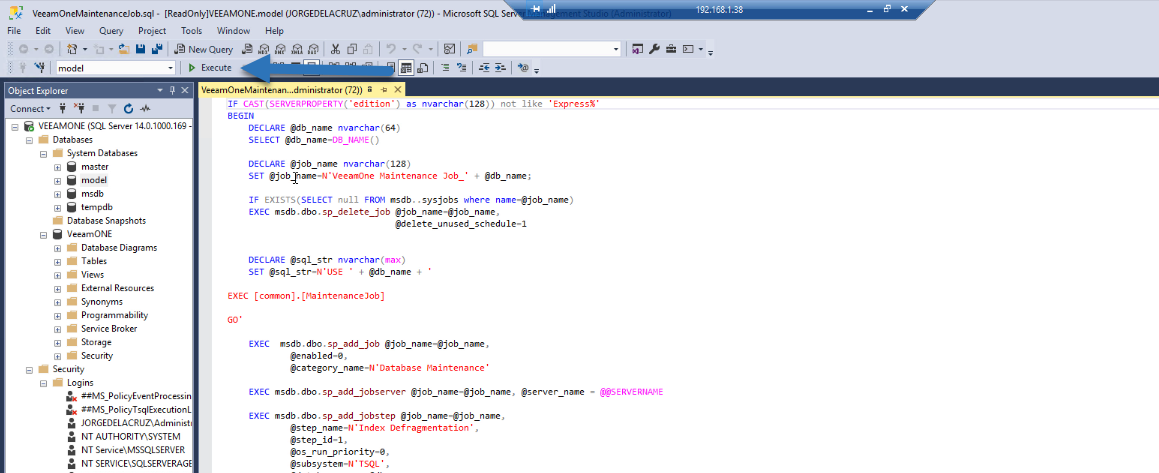Click the pin icon on remote session bar
The height and width of the screenshot is (473, 1159).
point(535,8)
